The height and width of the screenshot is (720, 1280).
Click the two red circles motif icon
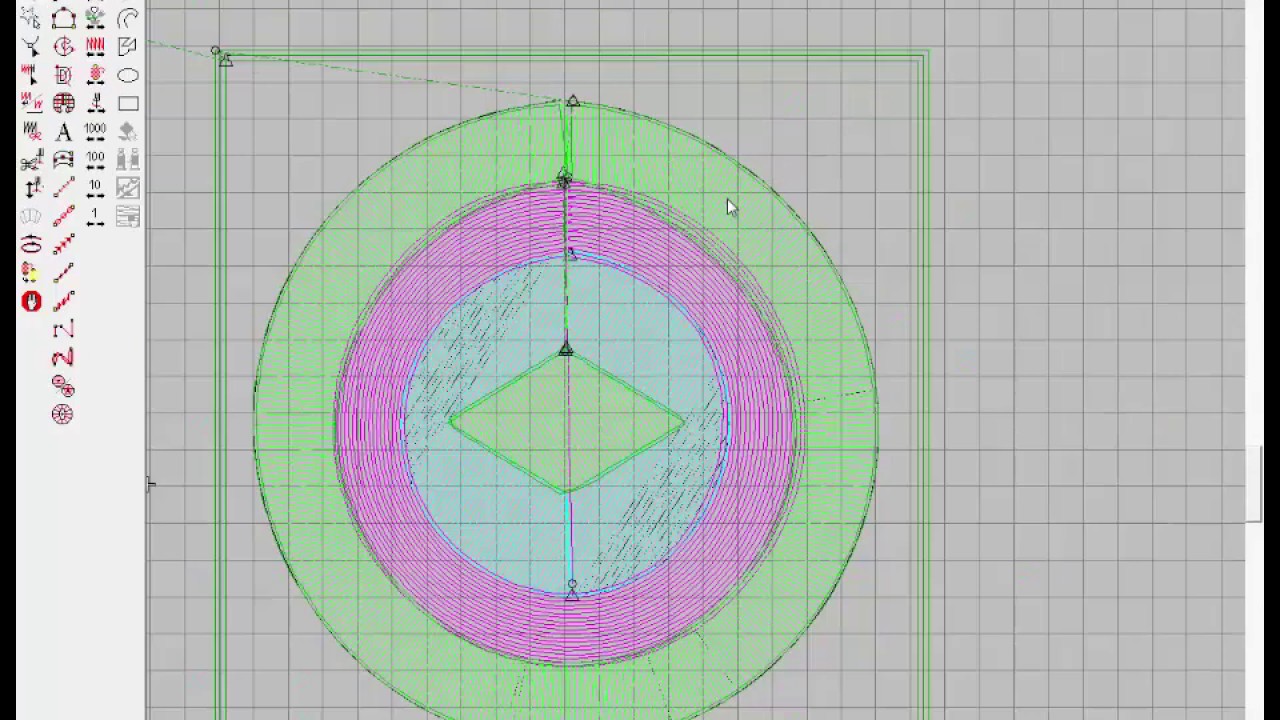point(63,386)
